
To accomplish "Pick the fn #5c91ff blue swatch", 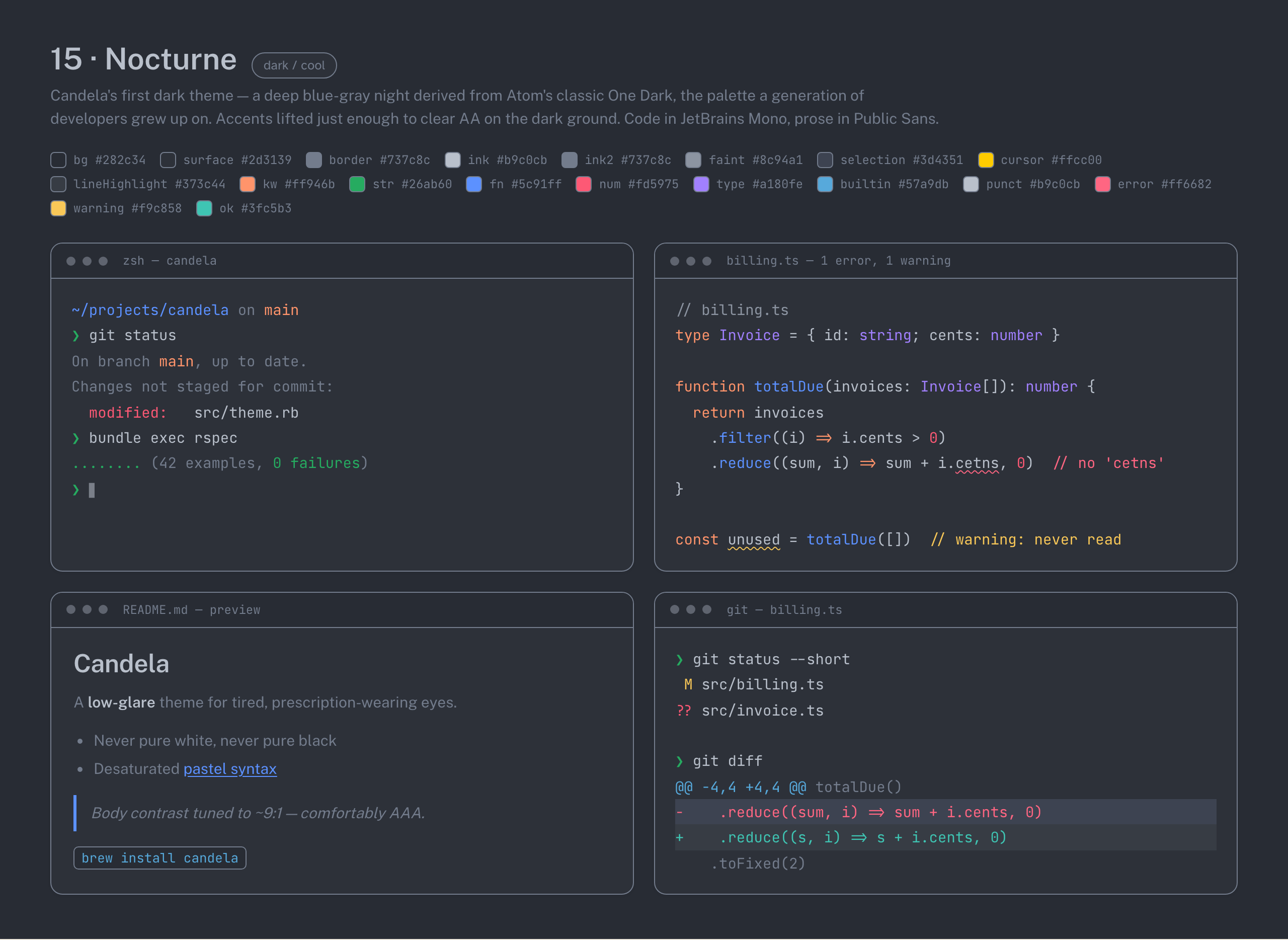I will pos(474,184).
